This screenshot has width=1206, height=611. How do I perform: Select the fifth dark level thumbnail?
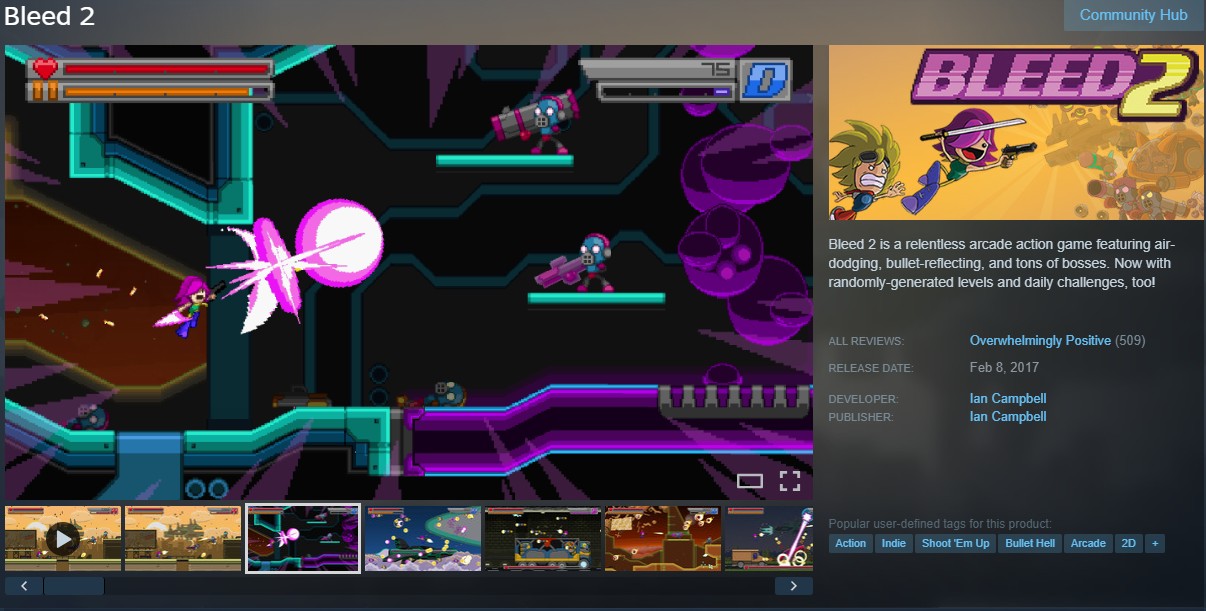point(543,538)
